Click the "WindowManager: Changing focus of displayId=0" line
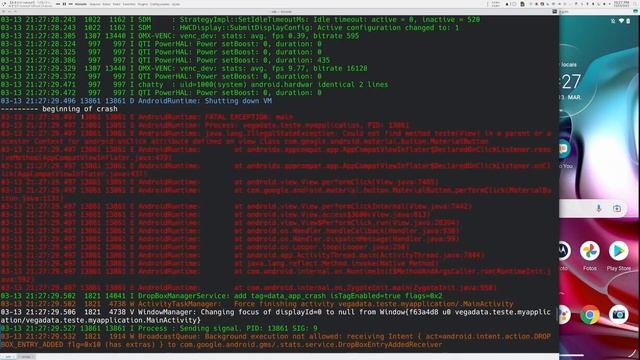This screenshot has width=640, height=360. tap(276, 316)
